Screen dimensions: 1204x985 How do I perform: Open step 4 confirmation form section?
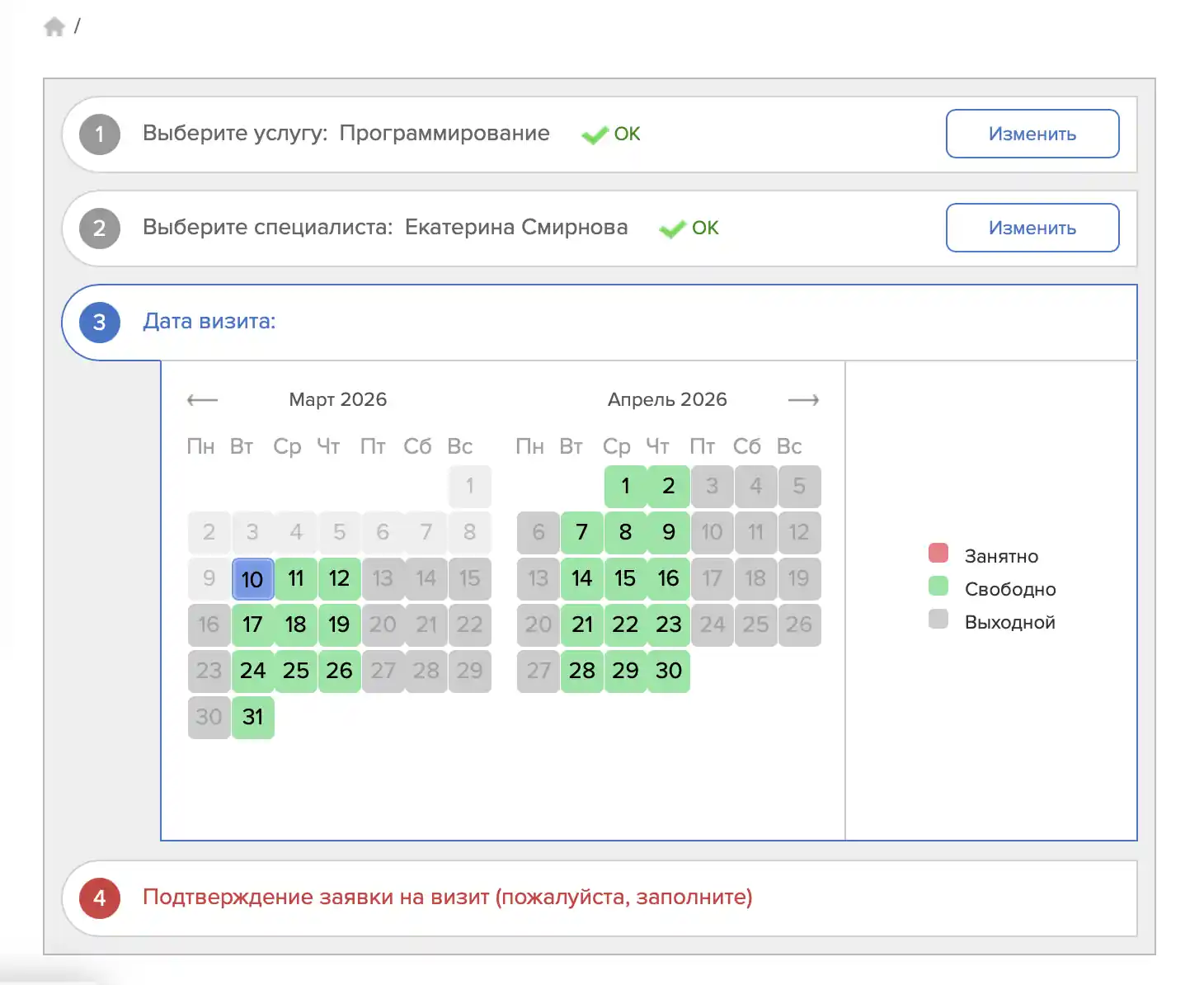(449, 898)
